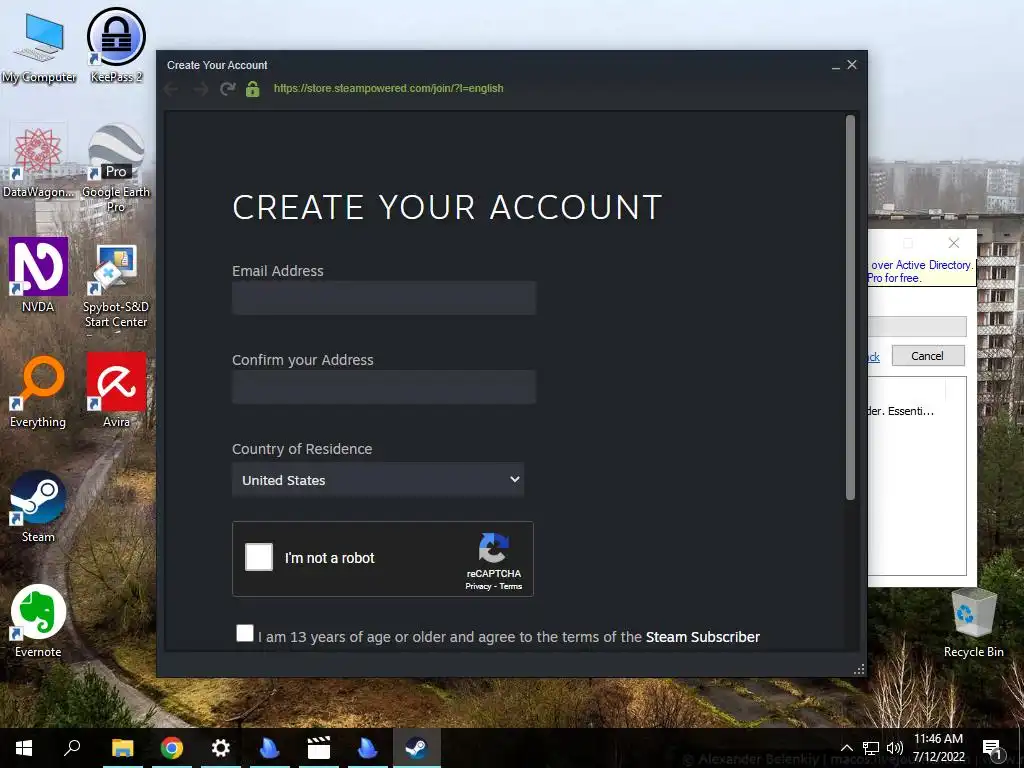Tick the 13 years of age agreement checkbox
The width and height of the screenshot is (1024, 768).
[x=245, y=633]
